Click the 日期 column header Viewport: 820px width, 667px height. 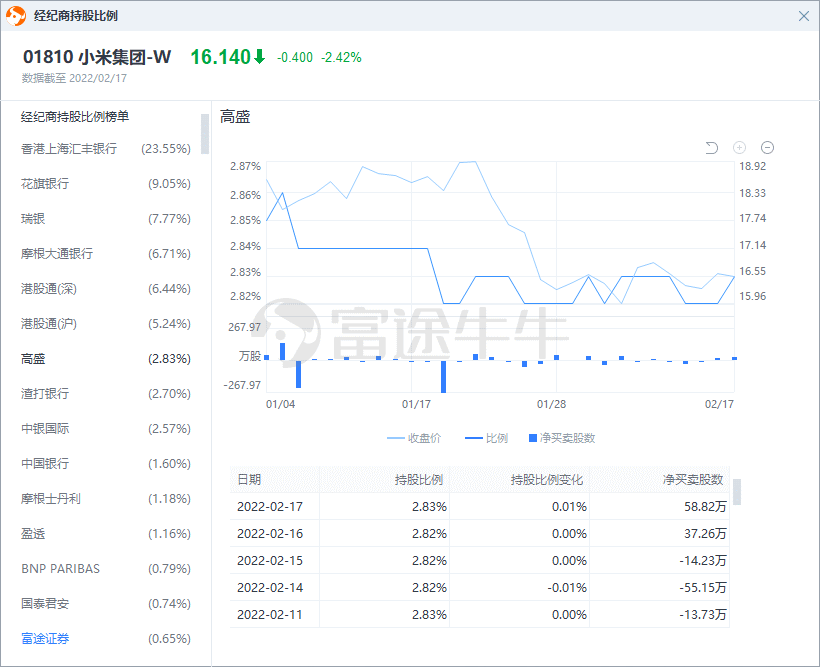point(249,480)
